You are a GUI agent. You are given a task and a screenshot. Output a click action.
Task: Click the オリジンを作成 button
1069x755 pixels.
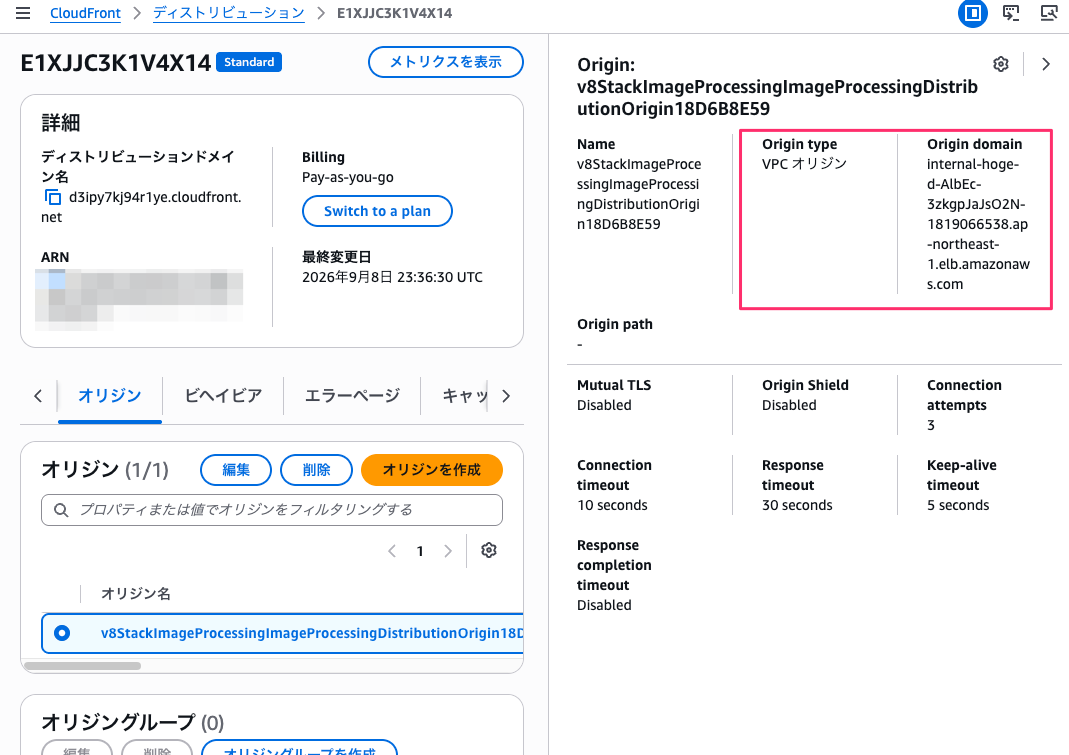[x=432, y=470]
